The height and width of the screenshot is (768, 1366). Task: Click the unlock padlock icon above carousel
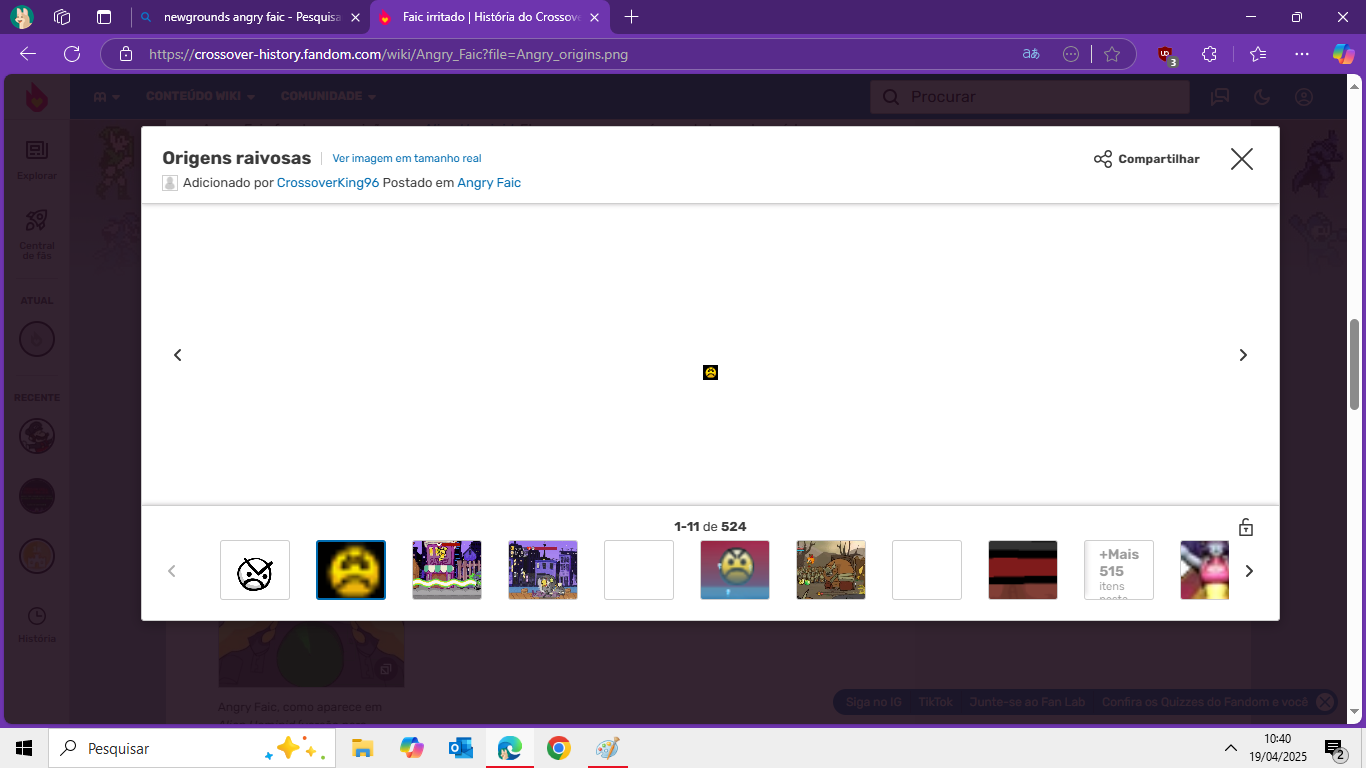[1245, 527]
